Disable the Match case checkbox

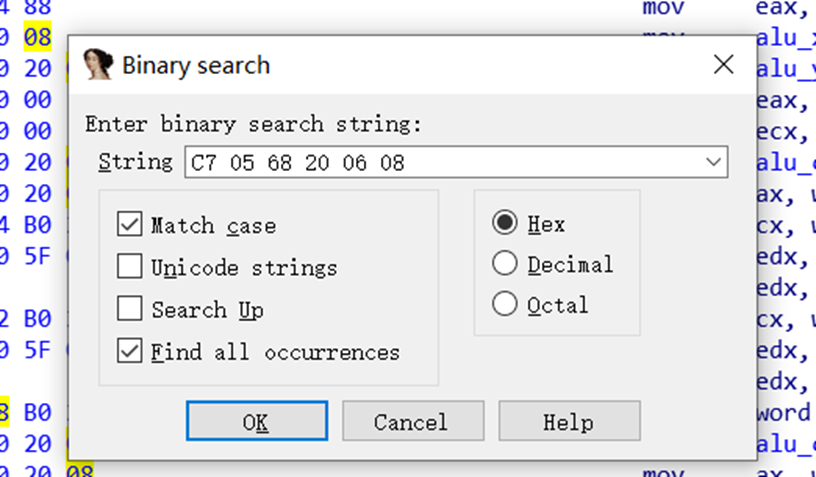tap(130, 225)
